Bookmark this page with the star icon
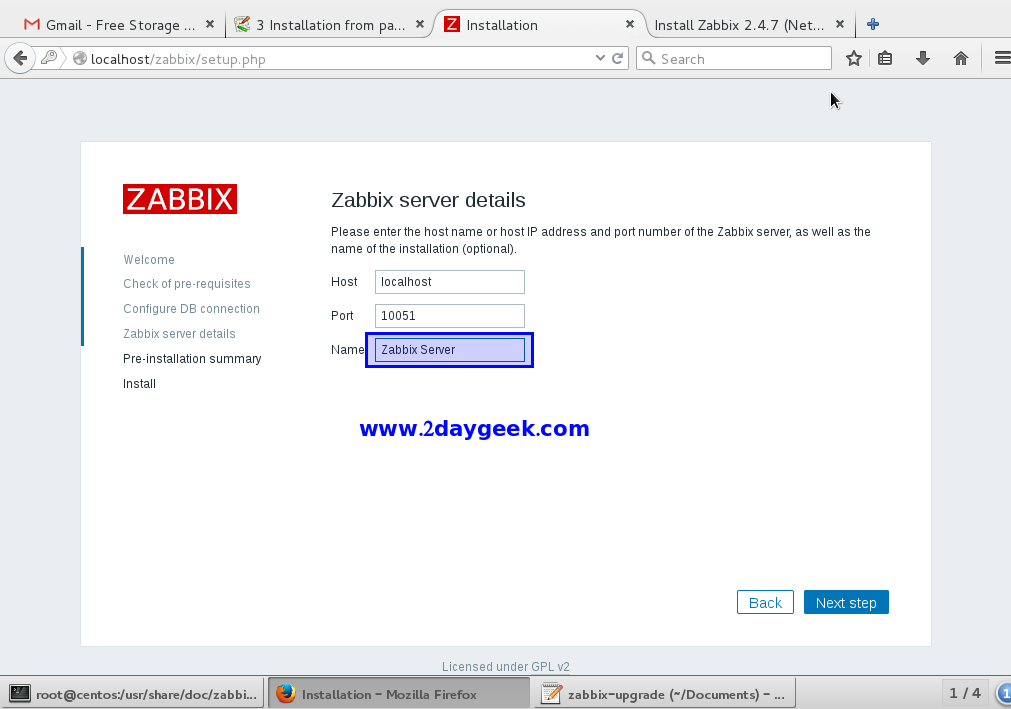The image size is (1011, 709). click(854, 59)
